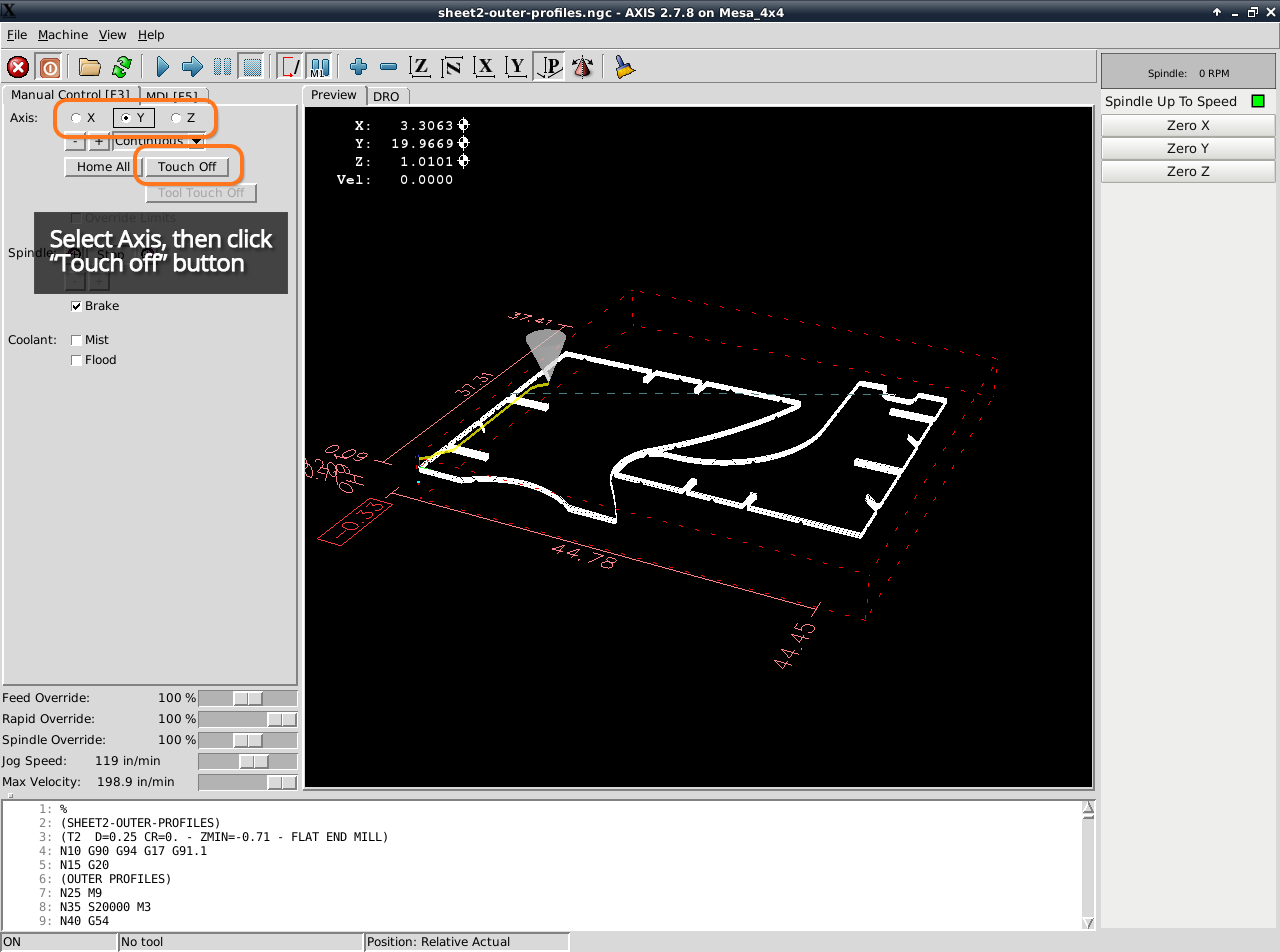This screenshot has width=1280, height=952.
Task: Reload the current file with green arrows
Action: point(122,67)
